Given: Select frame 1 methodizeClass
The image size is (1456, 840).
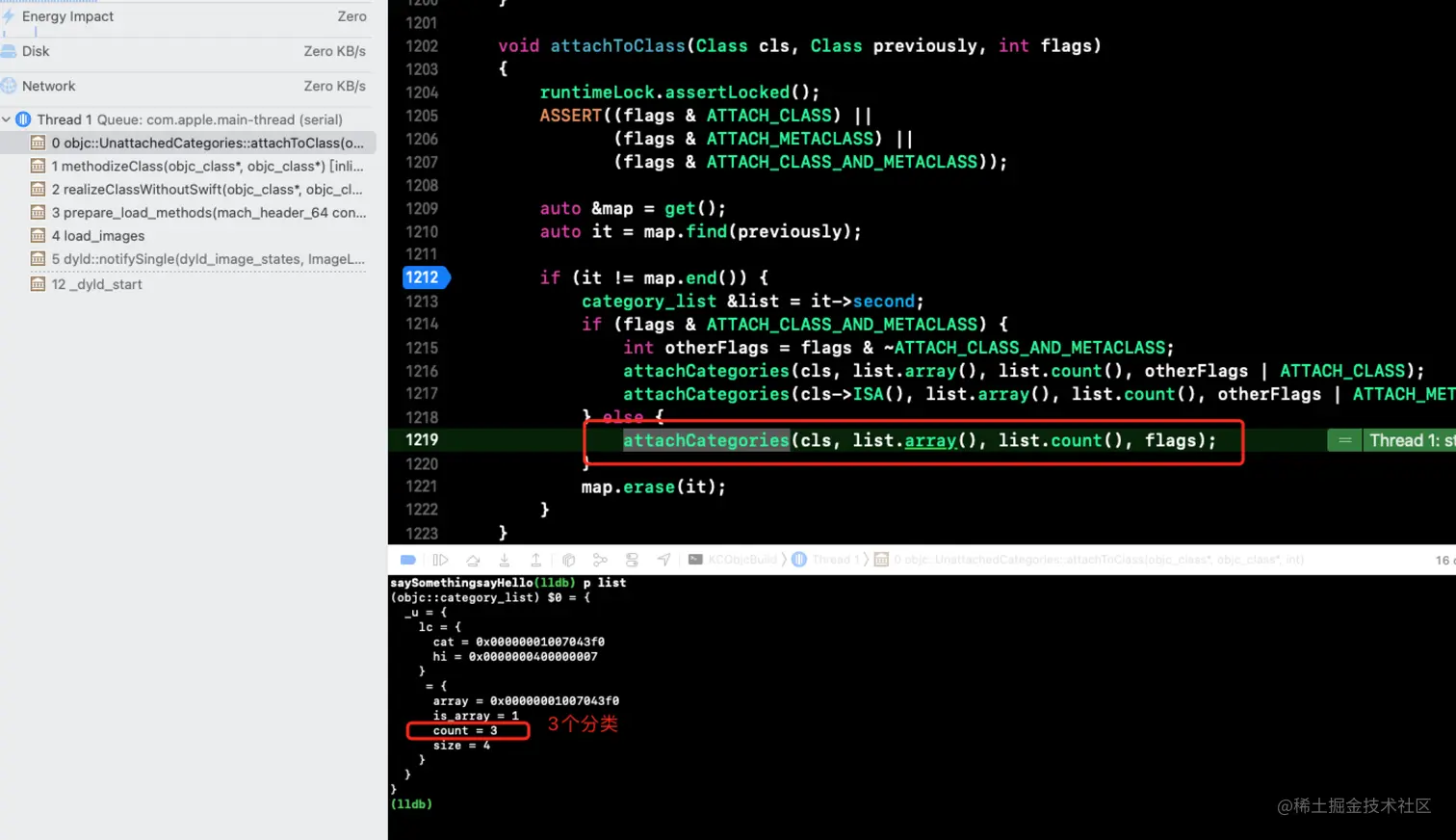Looking at the screenshot, I should pyautogui.click(x=188, y=166).
